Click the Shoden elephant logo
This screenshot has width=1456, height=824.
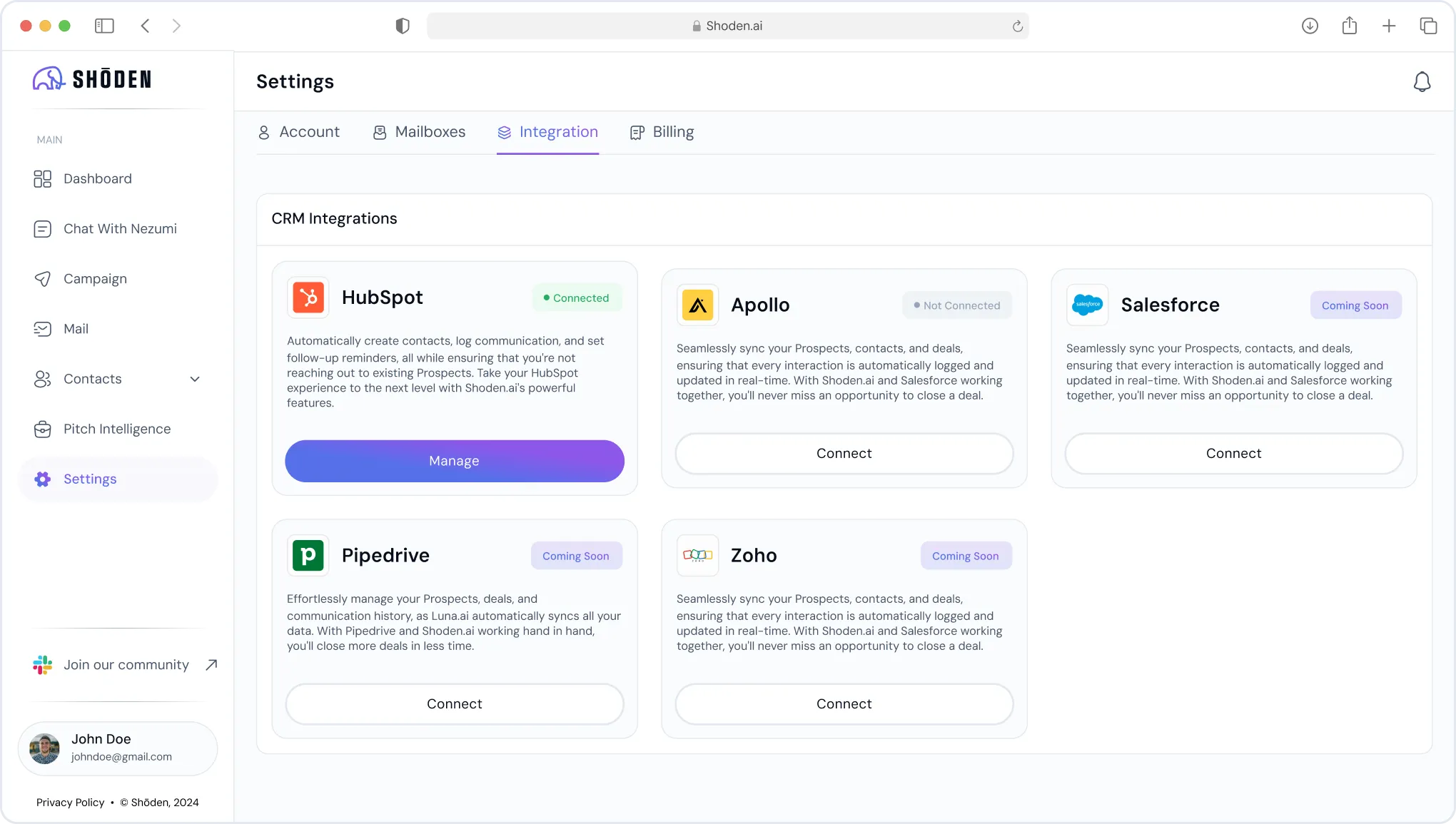[x=49, y=78]
